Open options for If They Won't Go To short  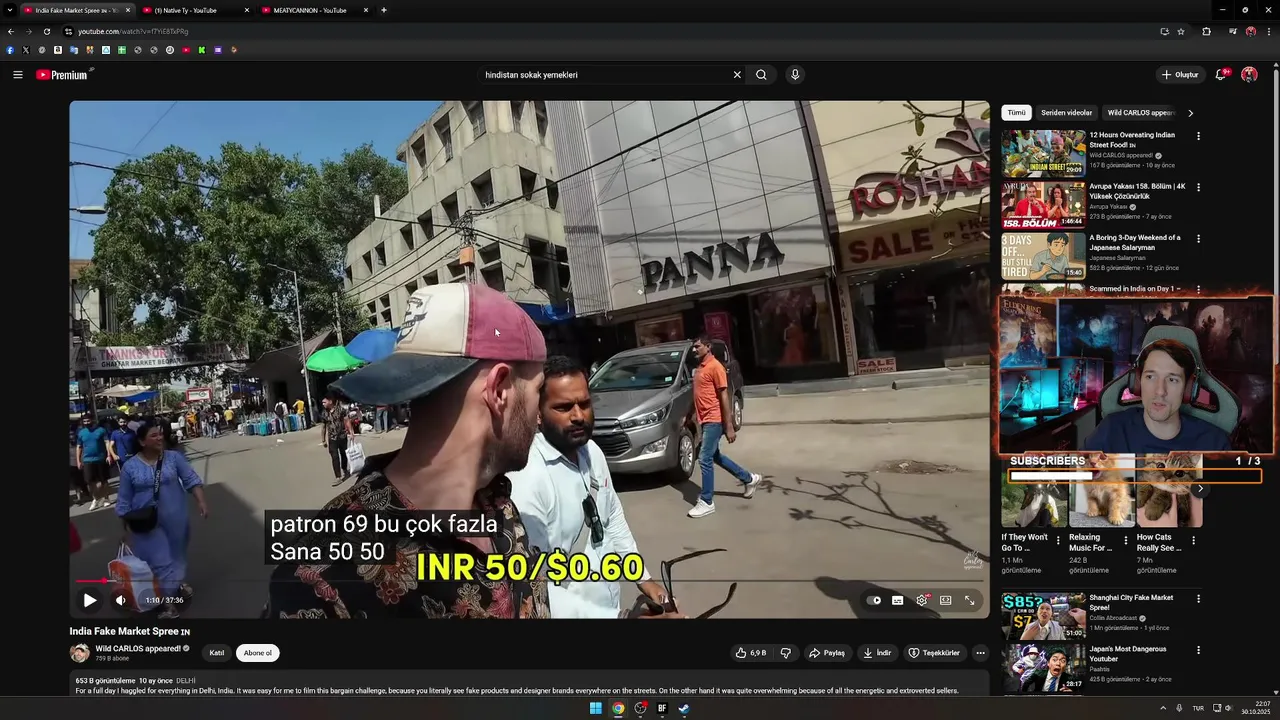coord(1058,540)
